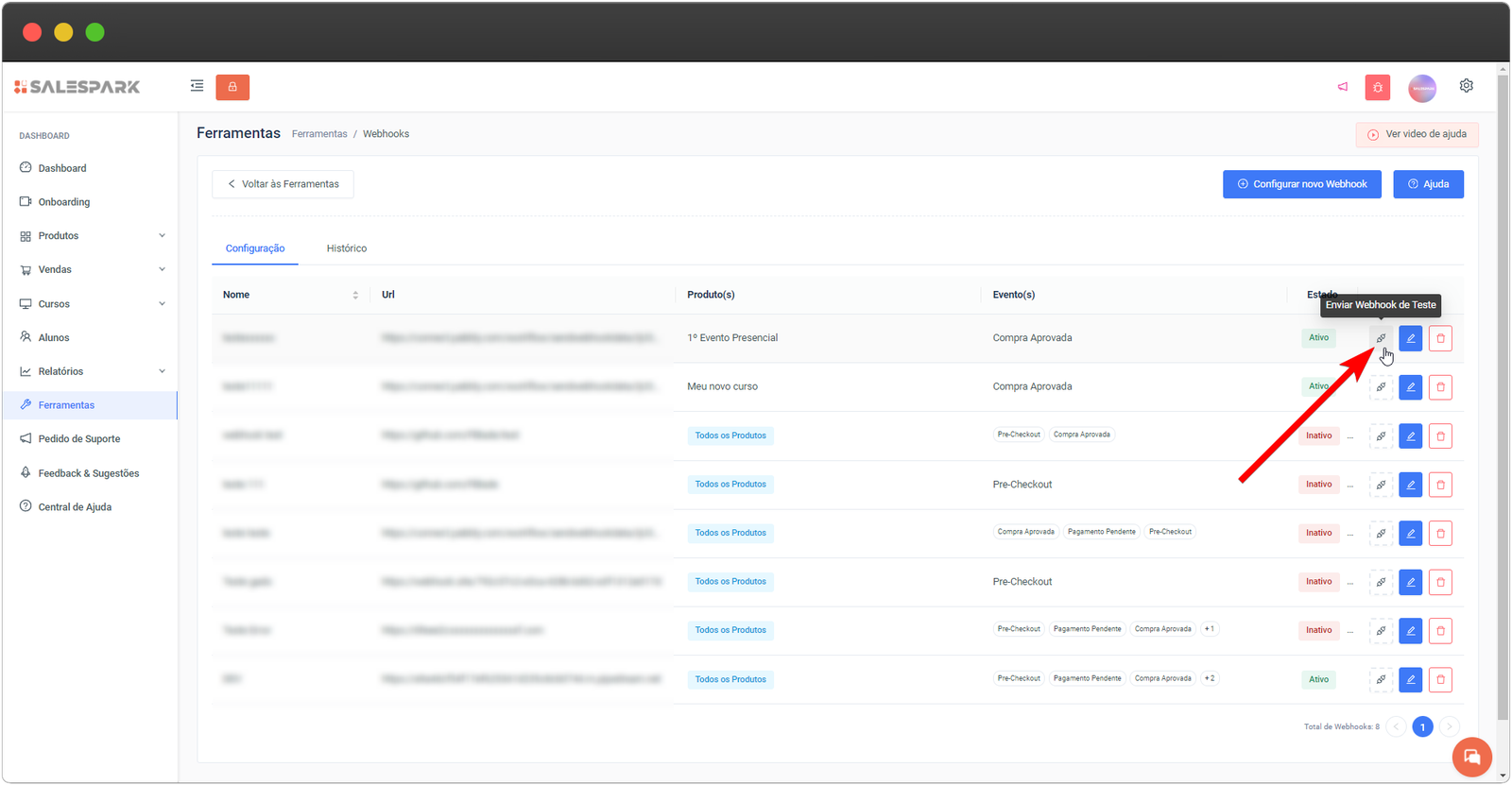Screen dimensions: 1512x785
Task: Edit the Meu novo curso webhook
Action: [x=1410, y=387]
